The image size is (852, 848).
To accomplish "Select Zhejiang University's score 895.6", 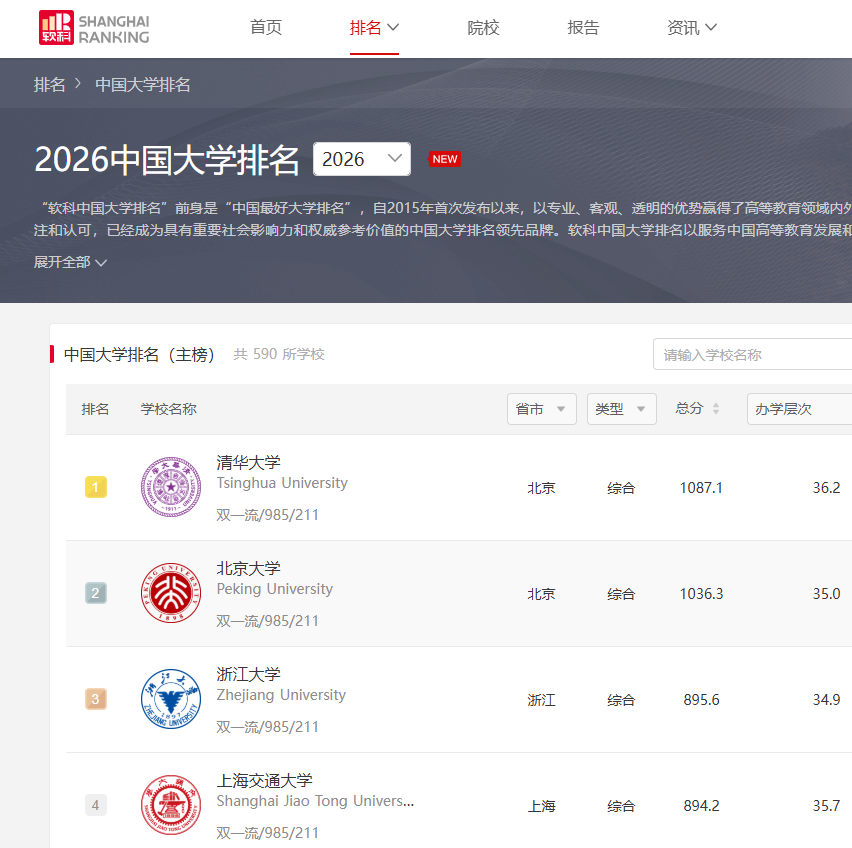I will coord(701,700).
